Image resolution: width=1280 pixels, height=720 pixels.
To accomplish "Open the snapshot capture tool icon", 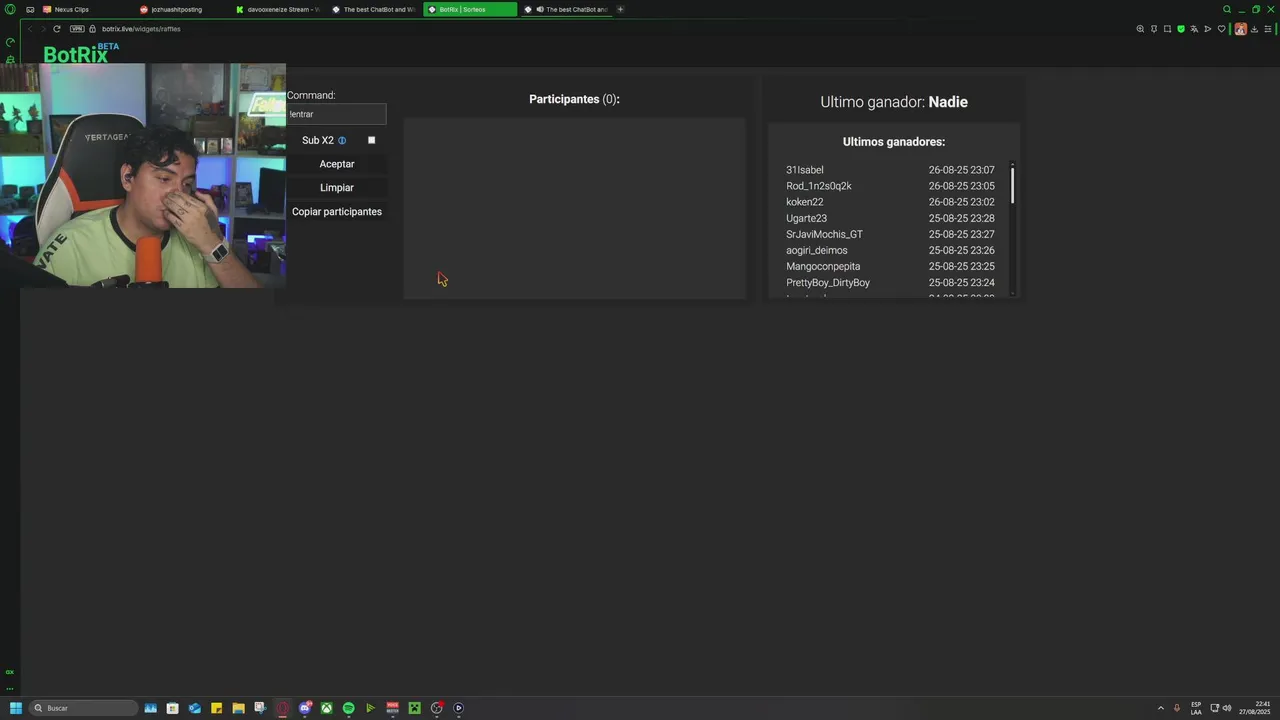I will pyautogui.click(x=1167, y=29).
